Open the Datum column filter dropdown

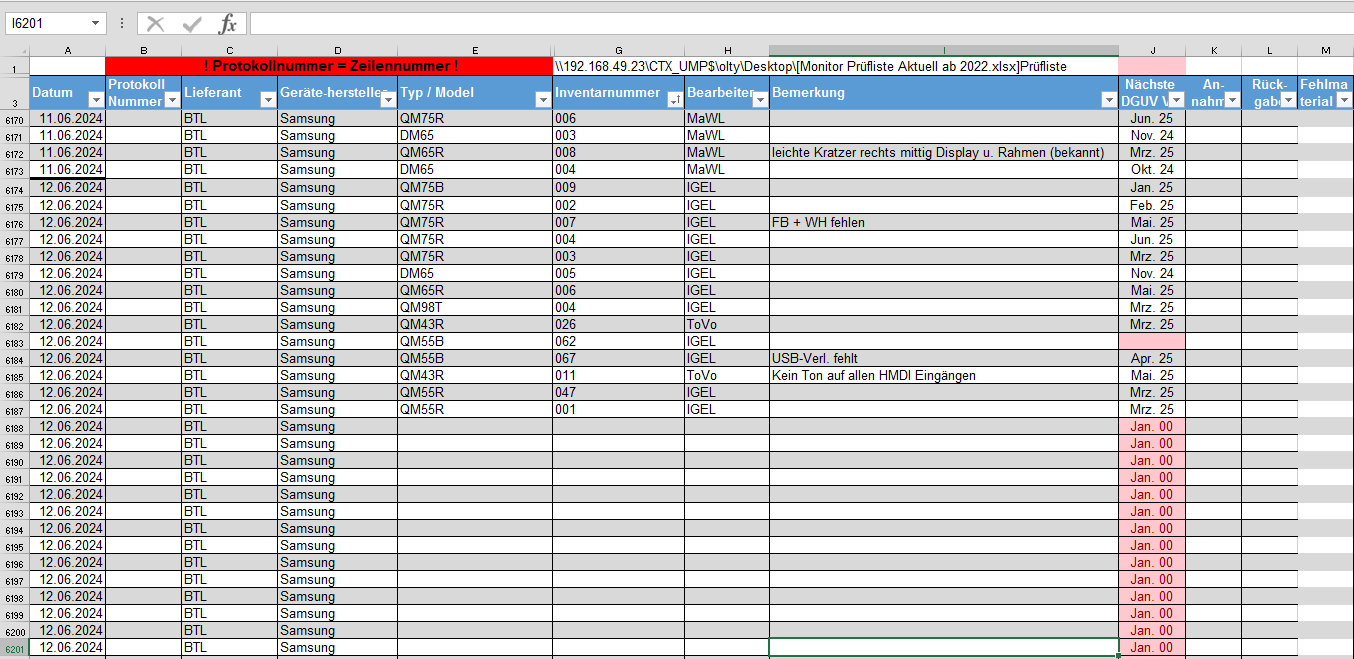pyautogui.click(x=95, y=100)
